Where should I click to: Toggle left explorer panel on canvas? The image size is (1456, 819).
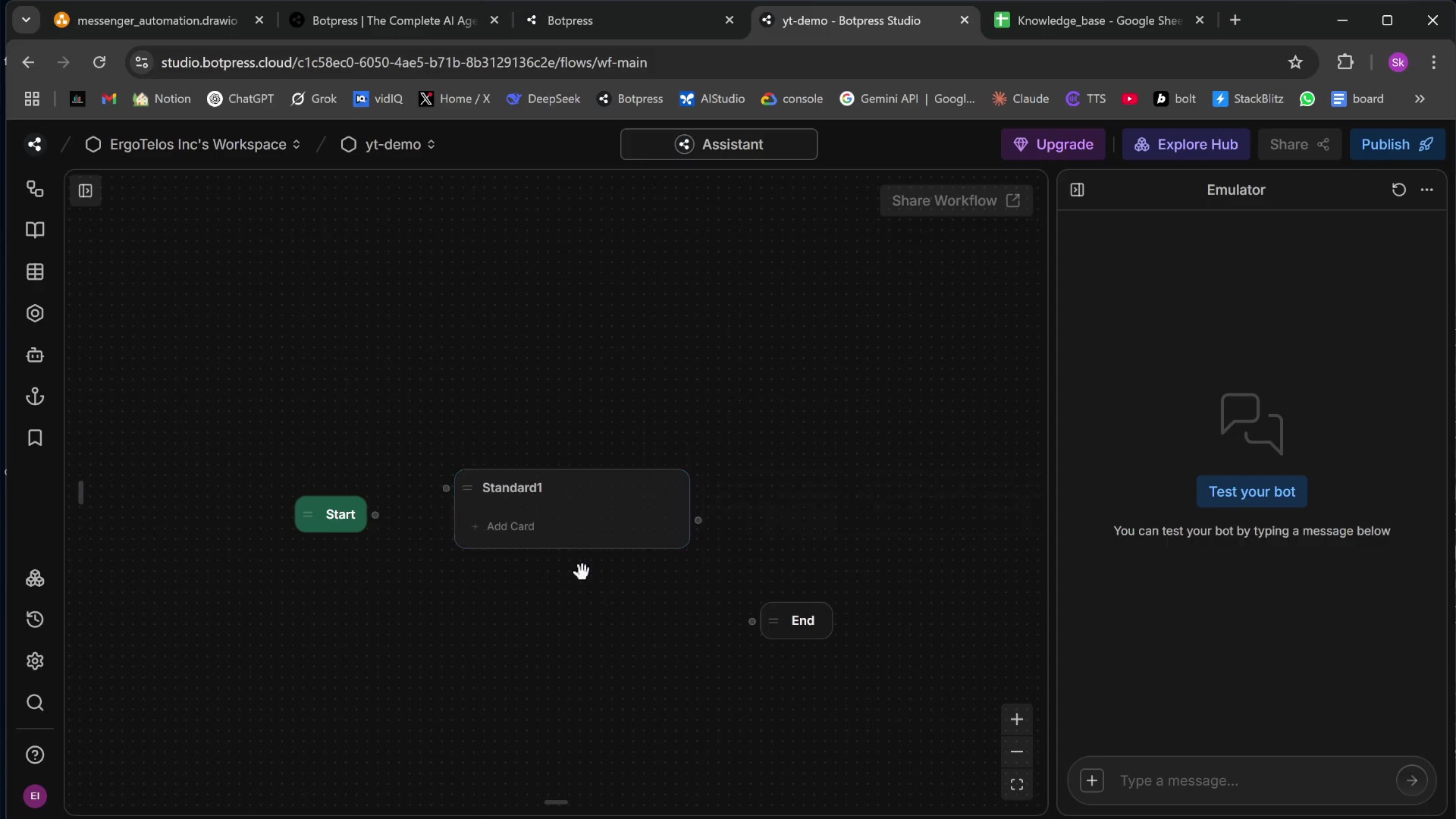click(x=86, y=191)
